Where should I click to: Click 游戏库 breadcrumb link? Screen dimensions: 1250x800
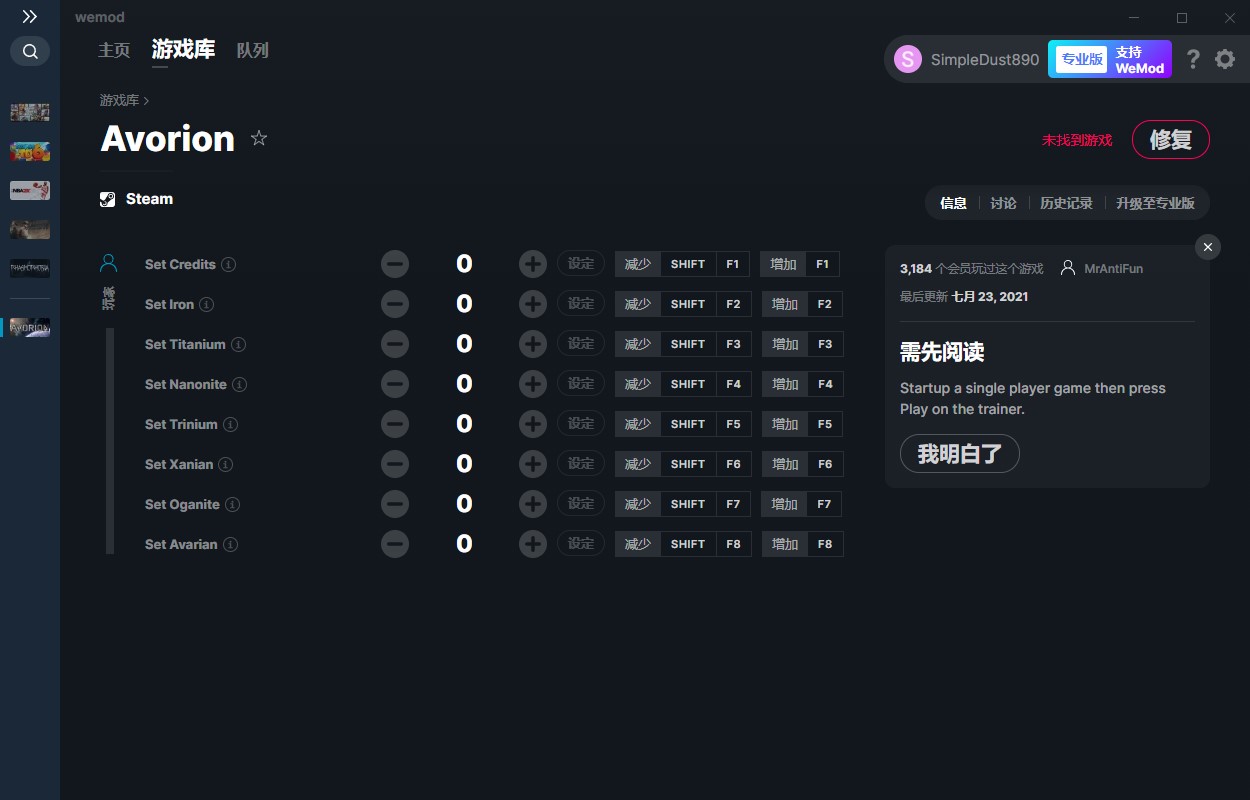coord(119,101)
